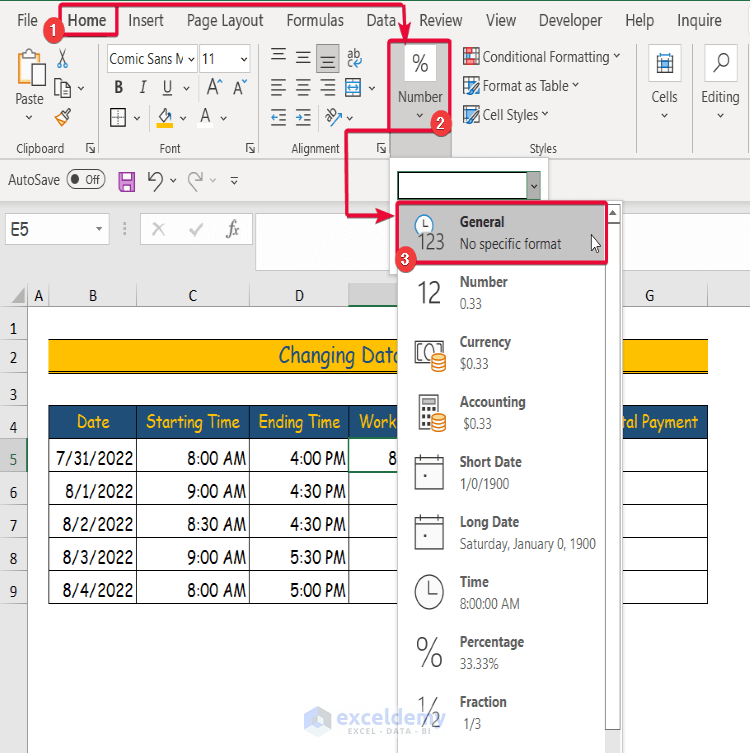The height and width of the screenshot is (753, 750).
Task: Align text left
Action: [278, 87]
